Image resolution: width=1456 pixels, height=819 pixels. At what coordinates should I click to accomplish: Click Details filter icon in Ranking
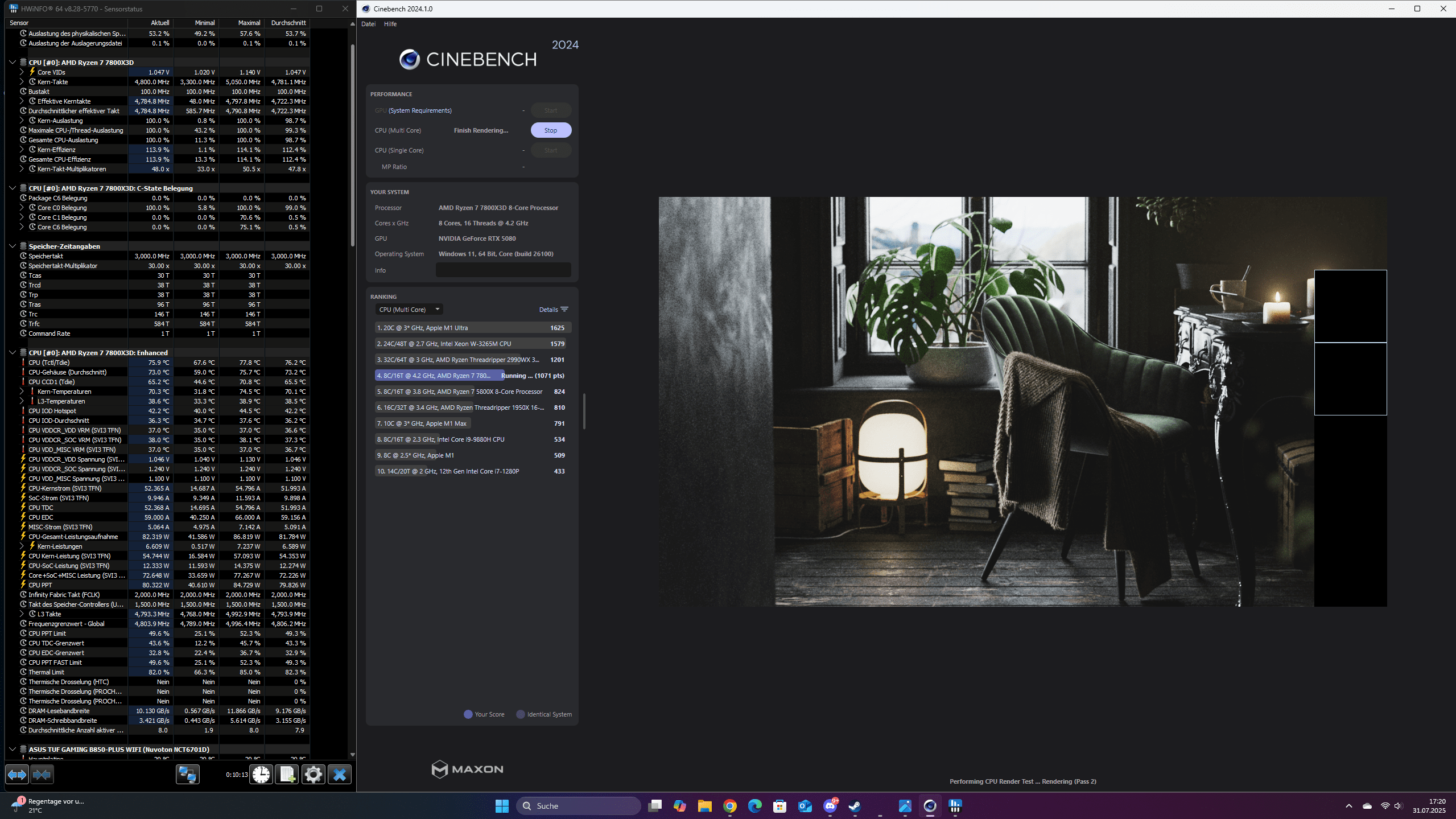(x=564, y=310)
